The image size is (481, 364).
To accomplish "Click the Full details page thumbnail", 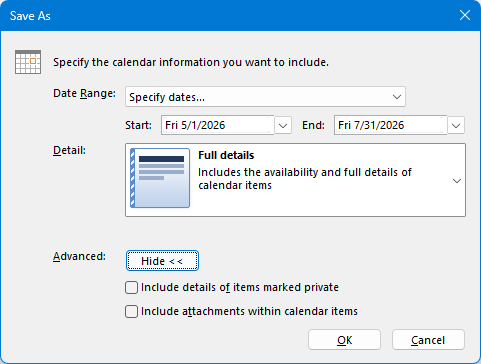I will coord(160,178).
